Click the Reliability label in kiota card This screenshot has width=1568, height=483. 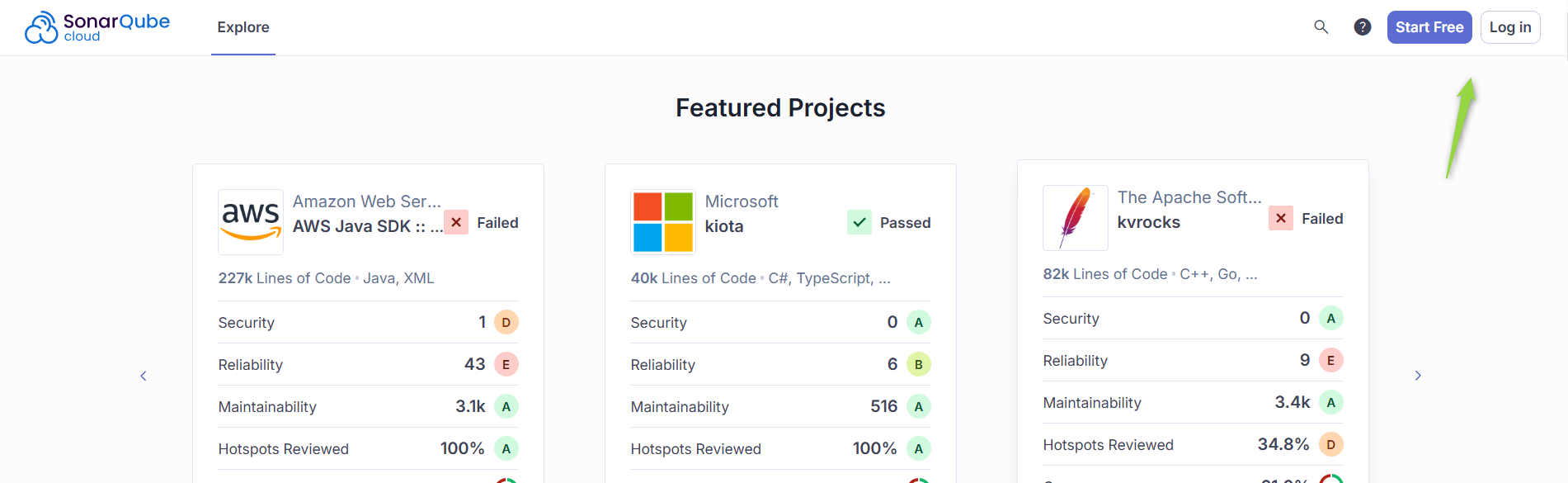tap(663, 365)
